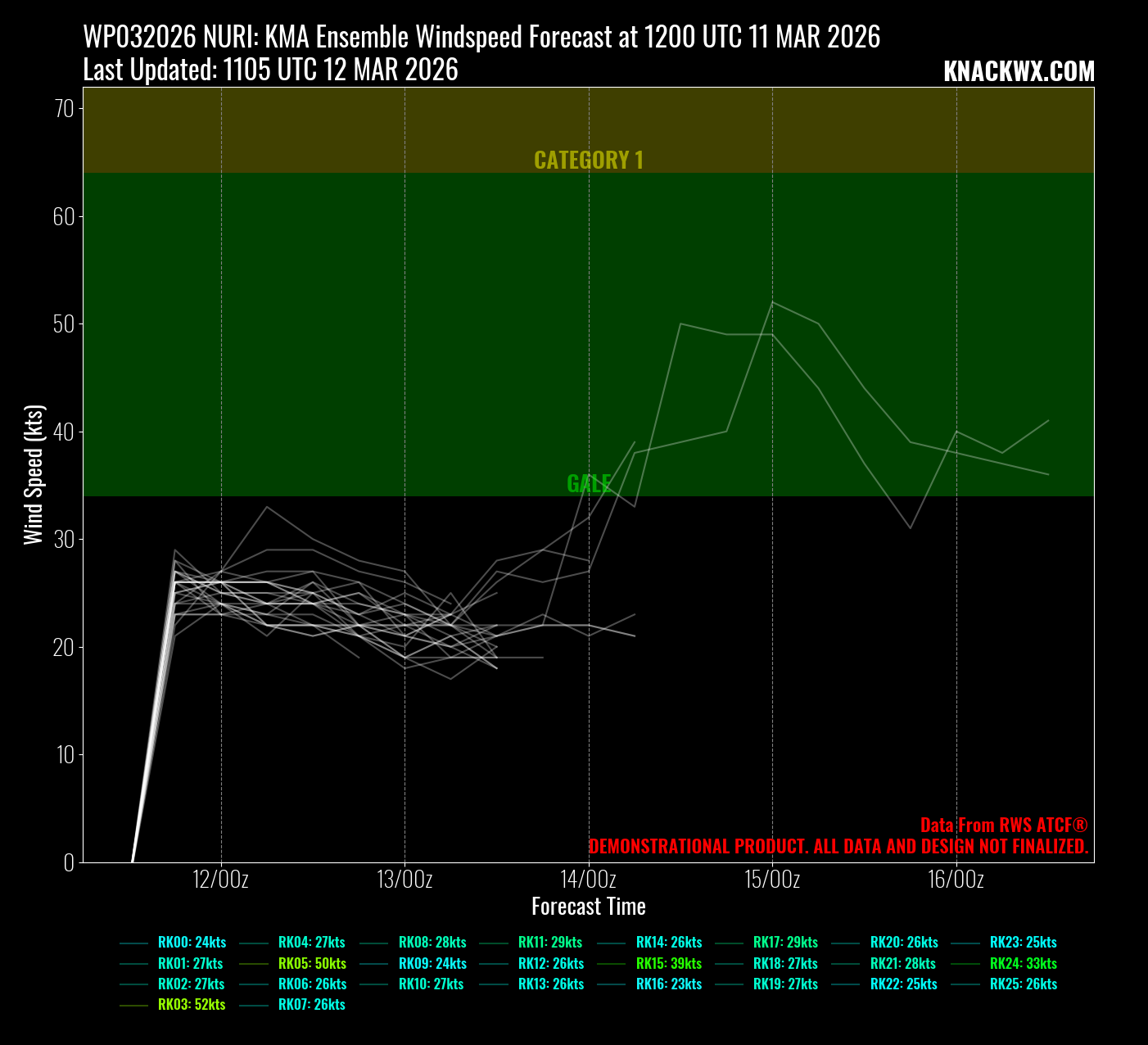The image size is (1148, 1045).
Task: Click the 'Data From RWS ATCF' credit text
Action: click(1003, 825)
